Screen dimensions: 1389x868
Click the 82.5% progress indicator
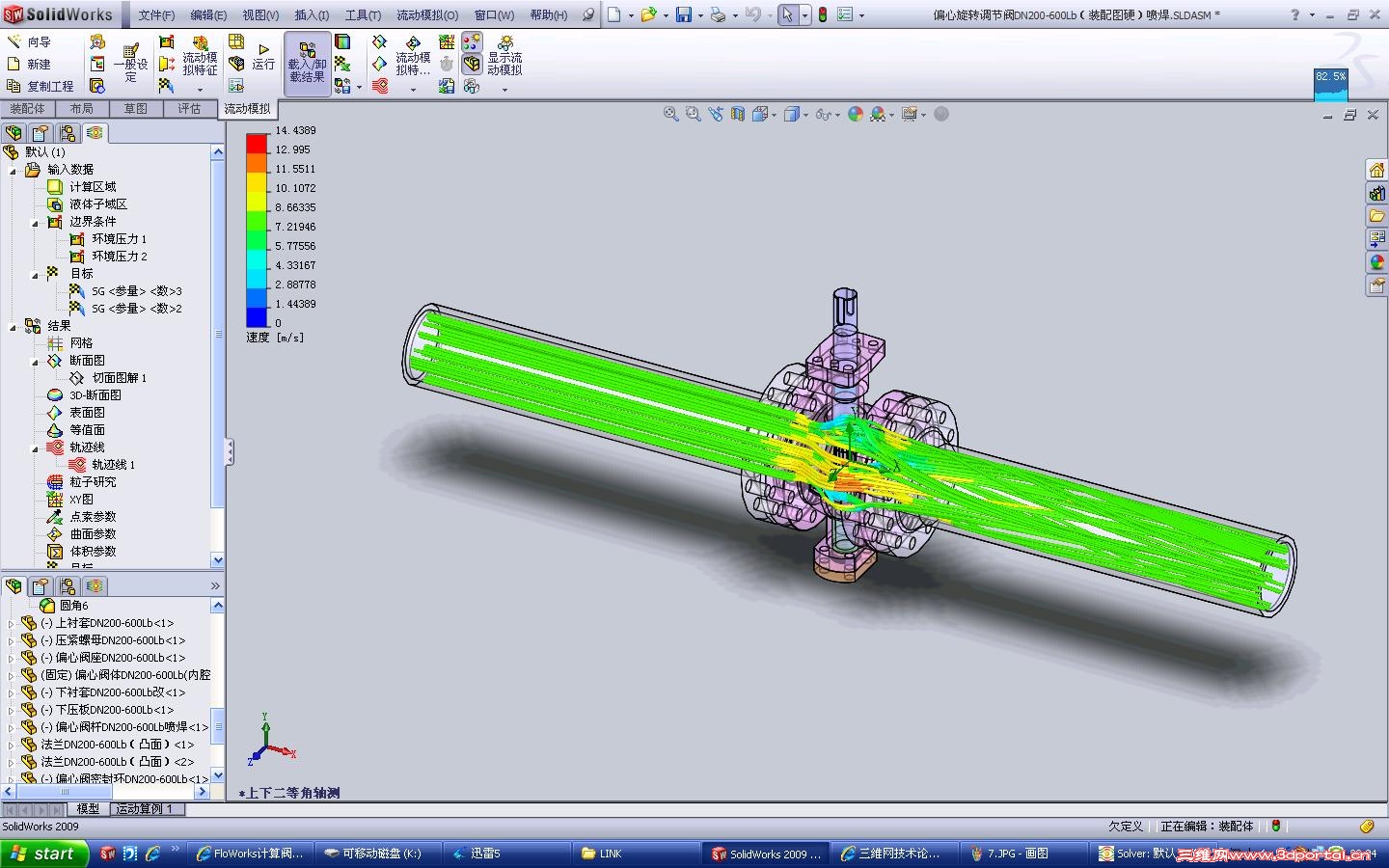pos(1331,84)
